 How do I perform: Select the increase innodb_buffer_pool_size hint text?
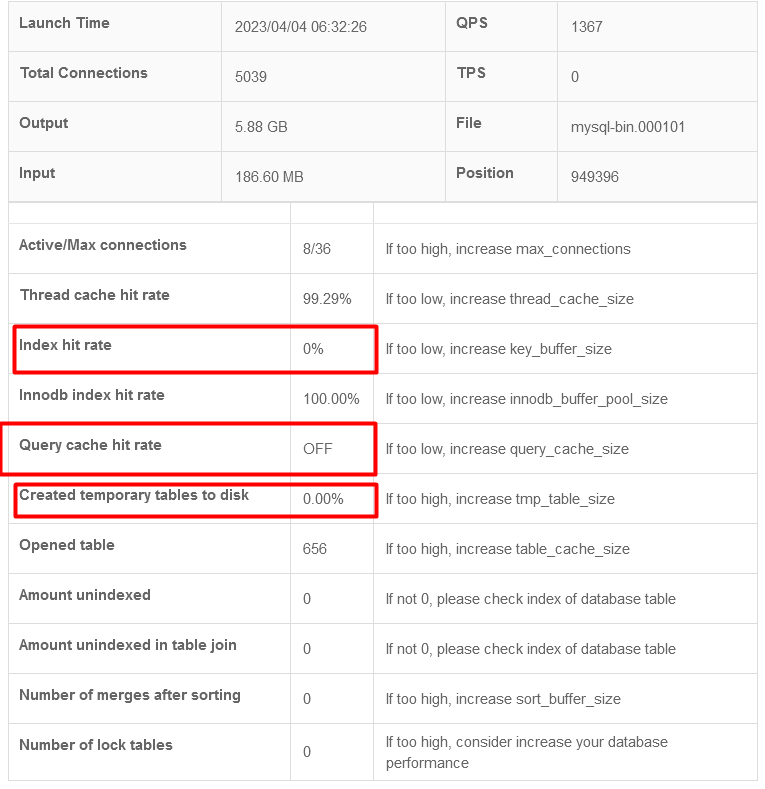(526, 399)
